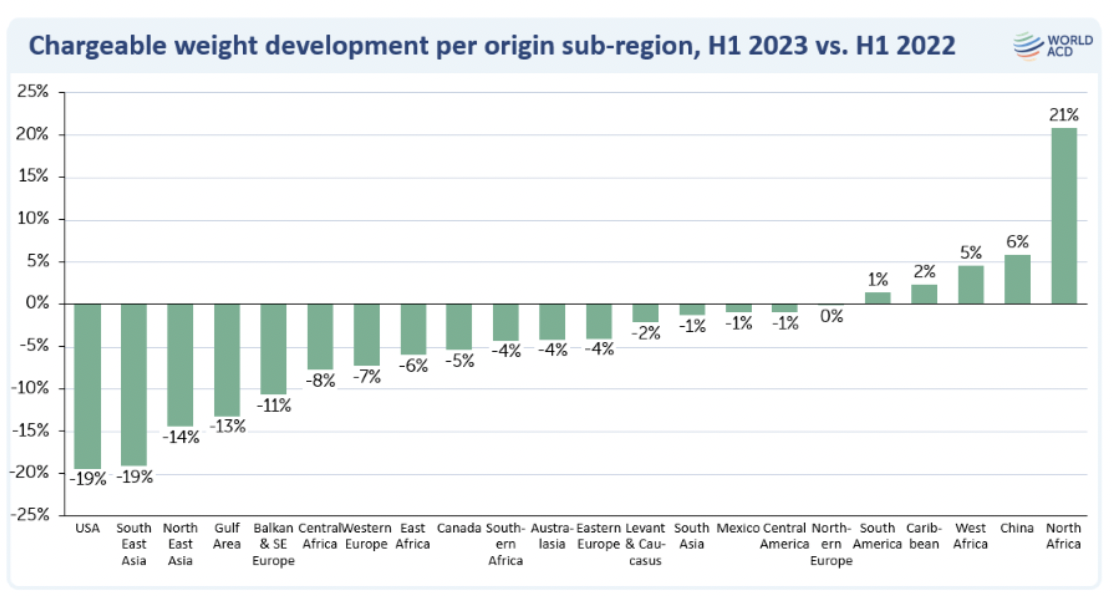Click the 0% y-axis tick label
The height and width of the screenshot is (596, 1112).
coord(38,303)
